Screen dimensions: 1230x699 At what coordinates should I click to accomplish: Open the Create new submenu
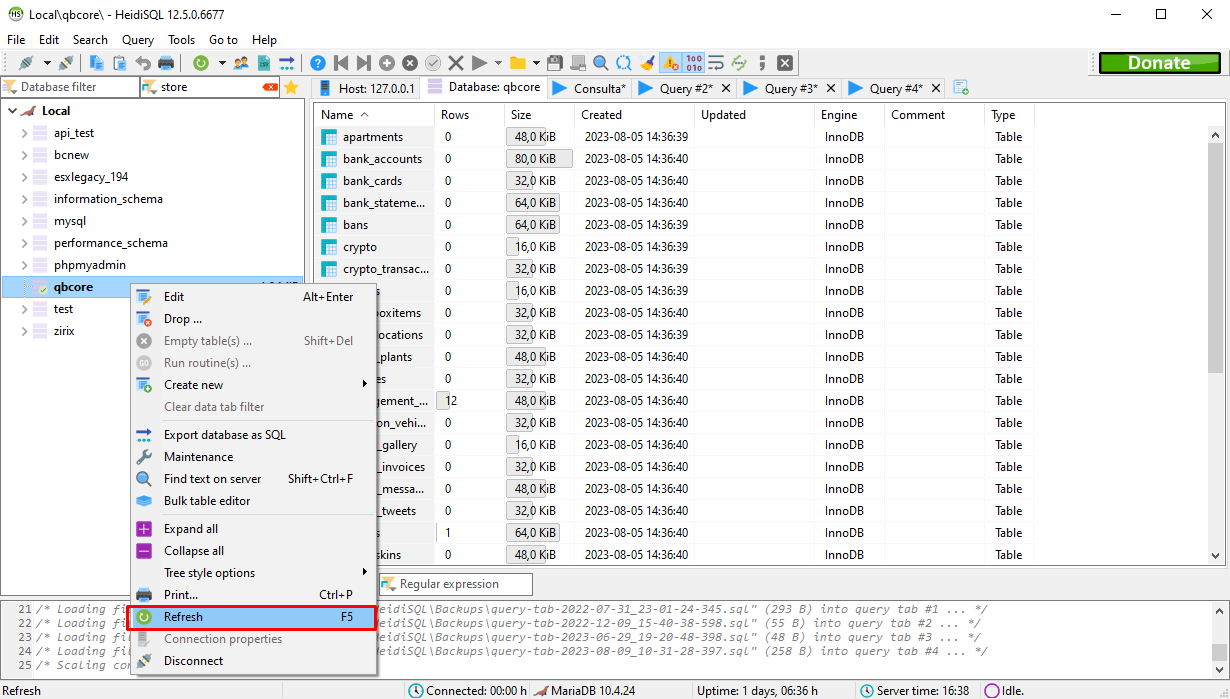(x=254, y=385)
